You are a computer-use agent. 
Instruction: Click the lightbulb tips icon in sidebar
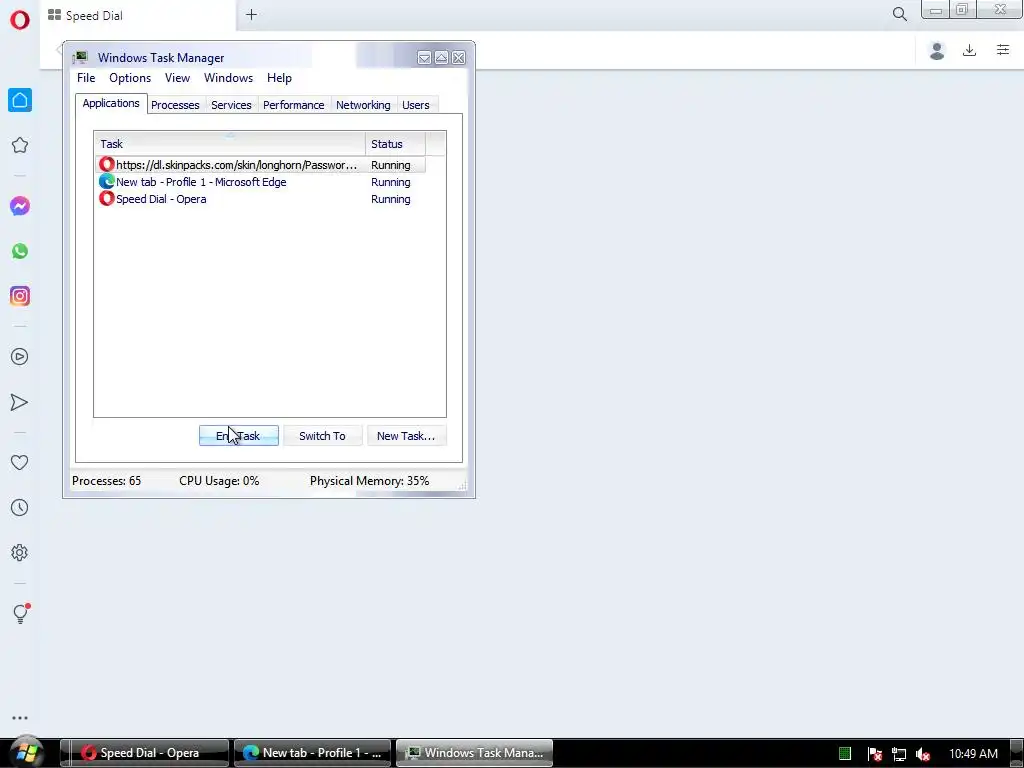21,613
